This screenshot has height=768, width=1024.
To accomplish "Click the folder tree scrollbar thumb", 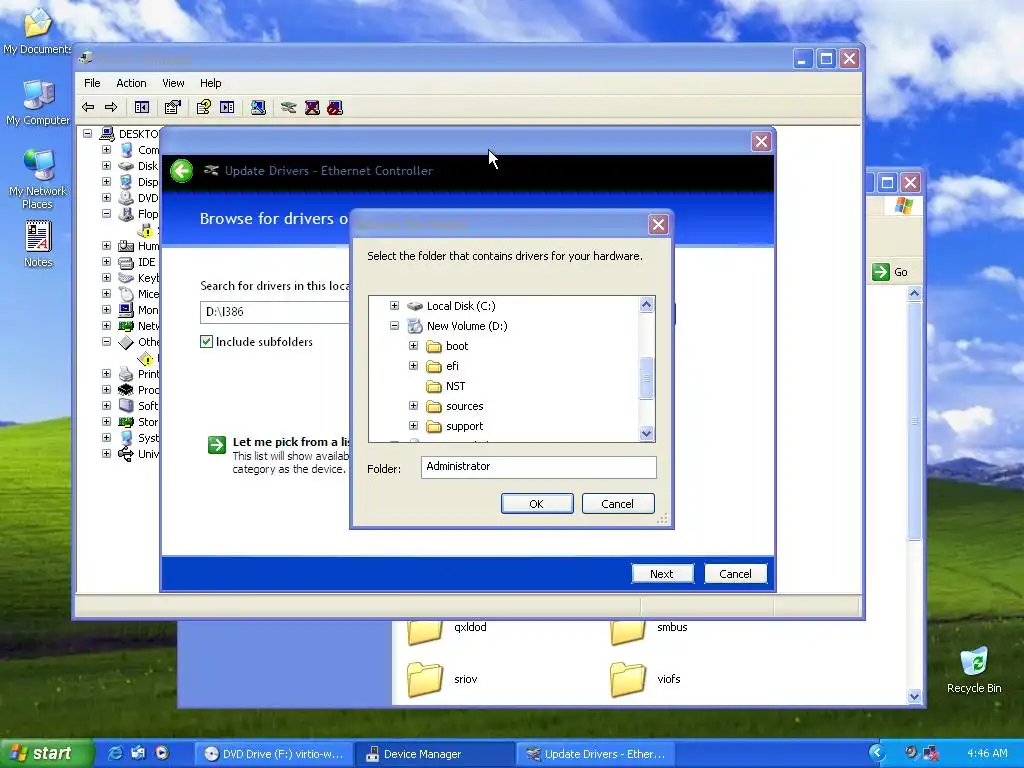I will (x=647, y=377).
